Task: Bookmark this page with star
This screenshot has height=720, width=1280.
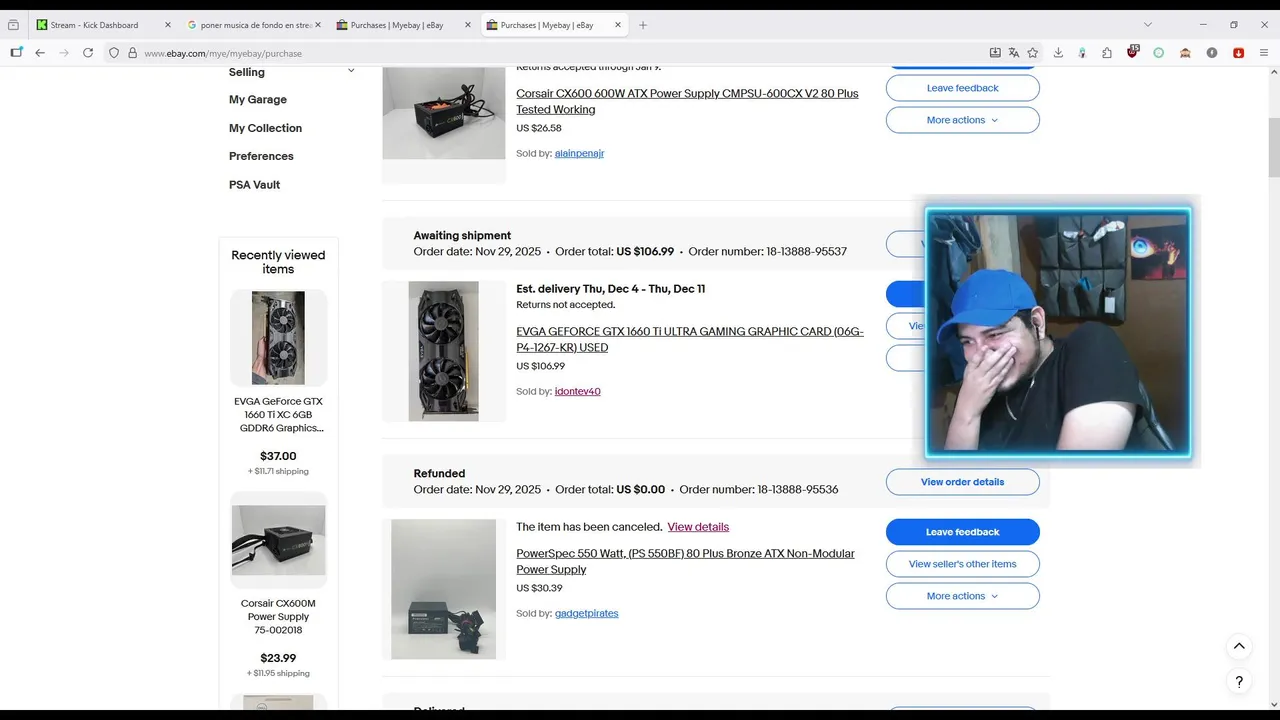Action: 1032,53
